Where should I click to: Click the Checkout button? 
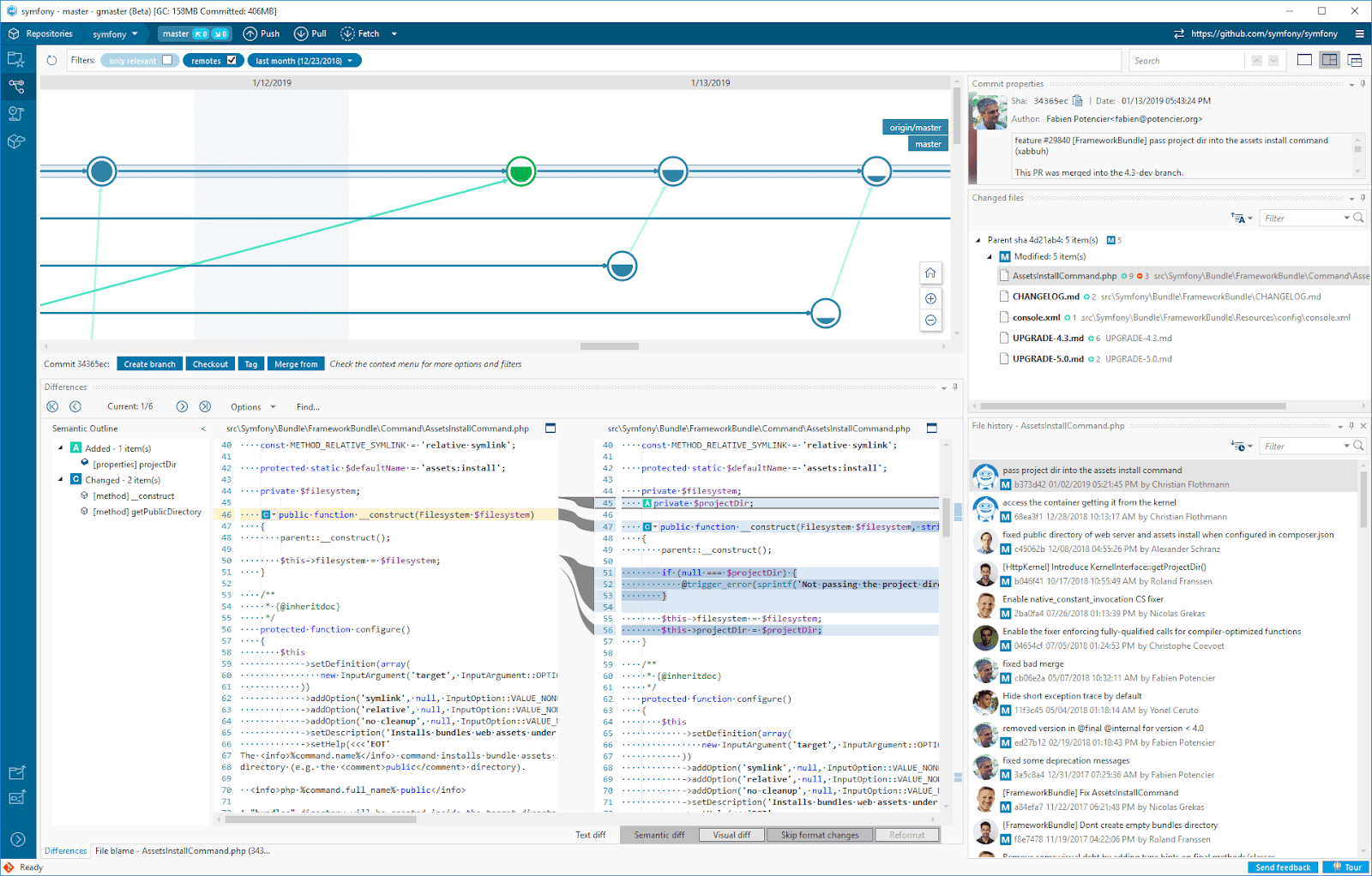pos(210,364)
